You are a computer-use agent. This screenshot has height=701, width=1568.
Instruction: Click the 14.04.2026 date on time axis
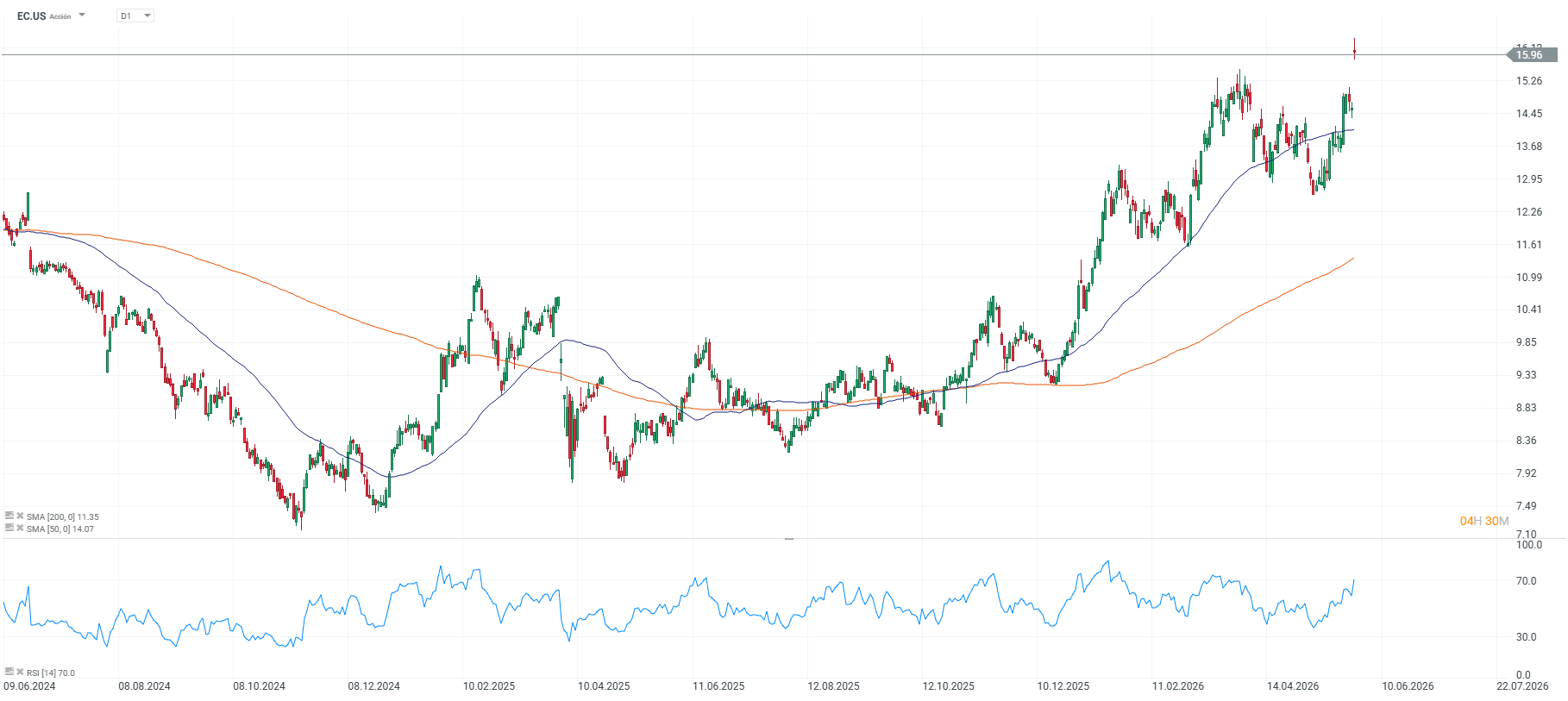tap(1293, 686)
